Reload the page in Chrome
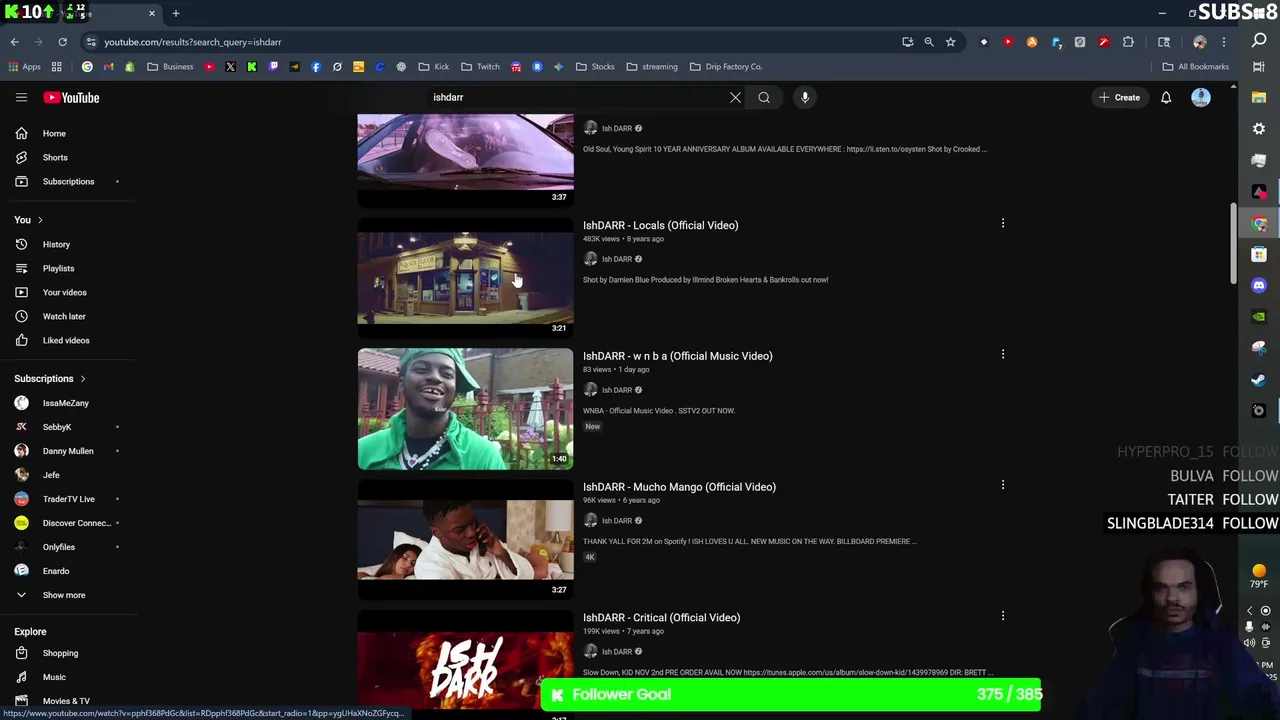 click(x=62, y=42)
